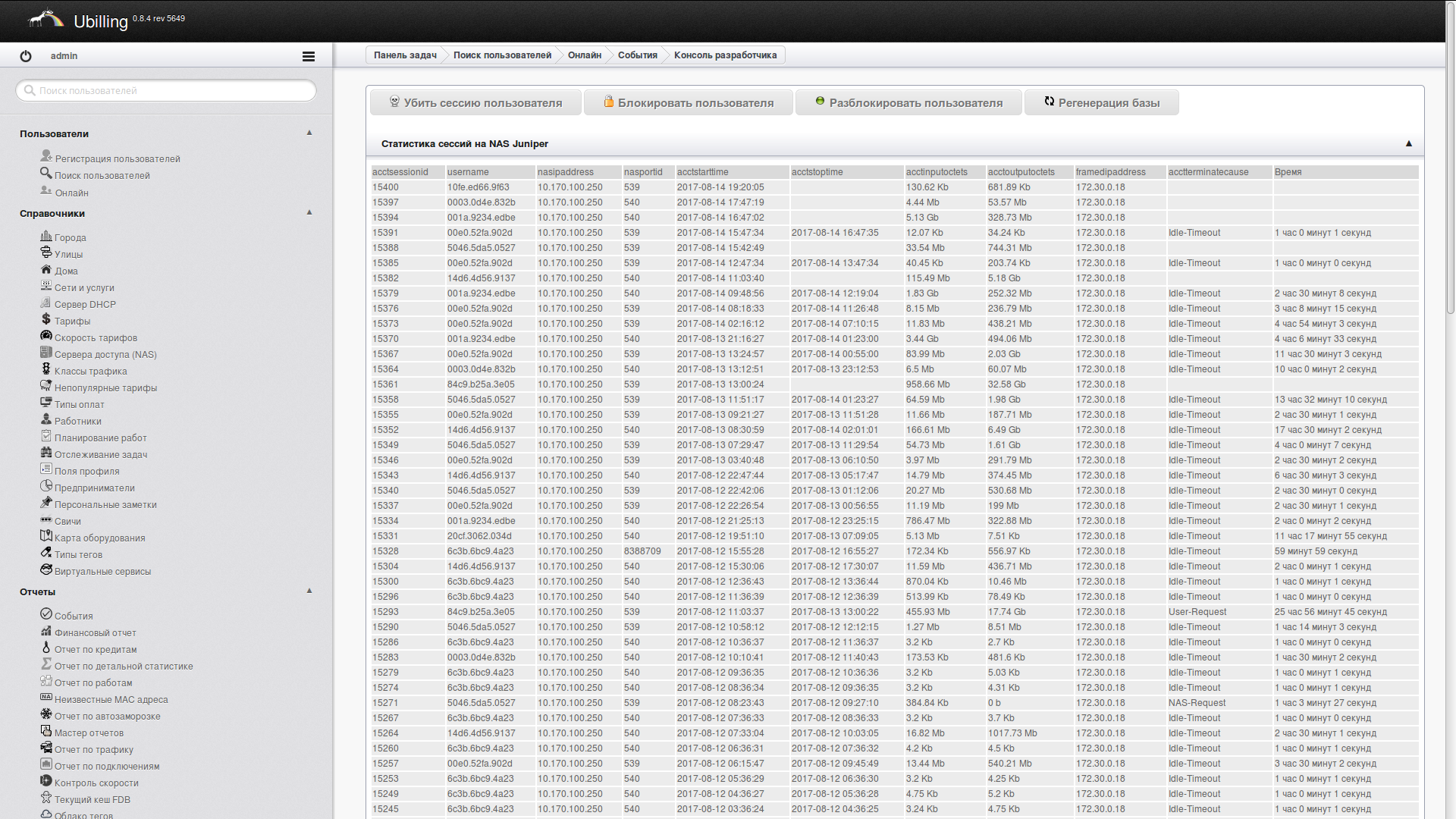Click the Тарифы dollar sign icon
Screen dimensions: 1456x819
click(46, 319)
